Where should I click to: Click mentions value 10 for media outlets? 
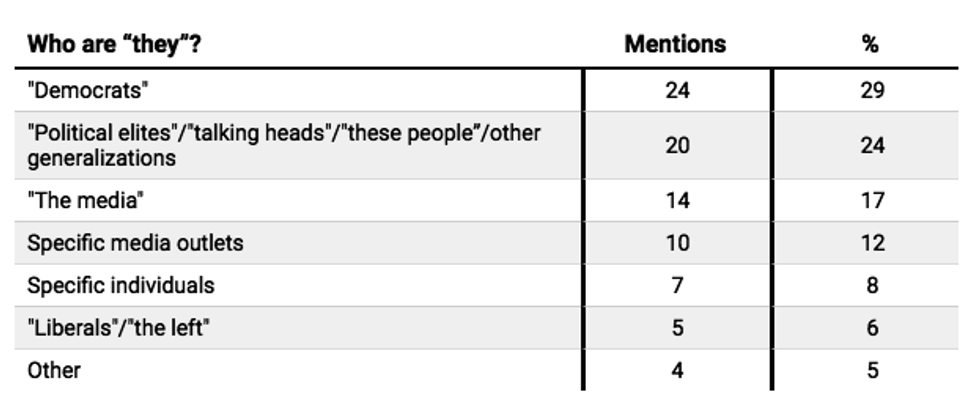pos(677,243)
